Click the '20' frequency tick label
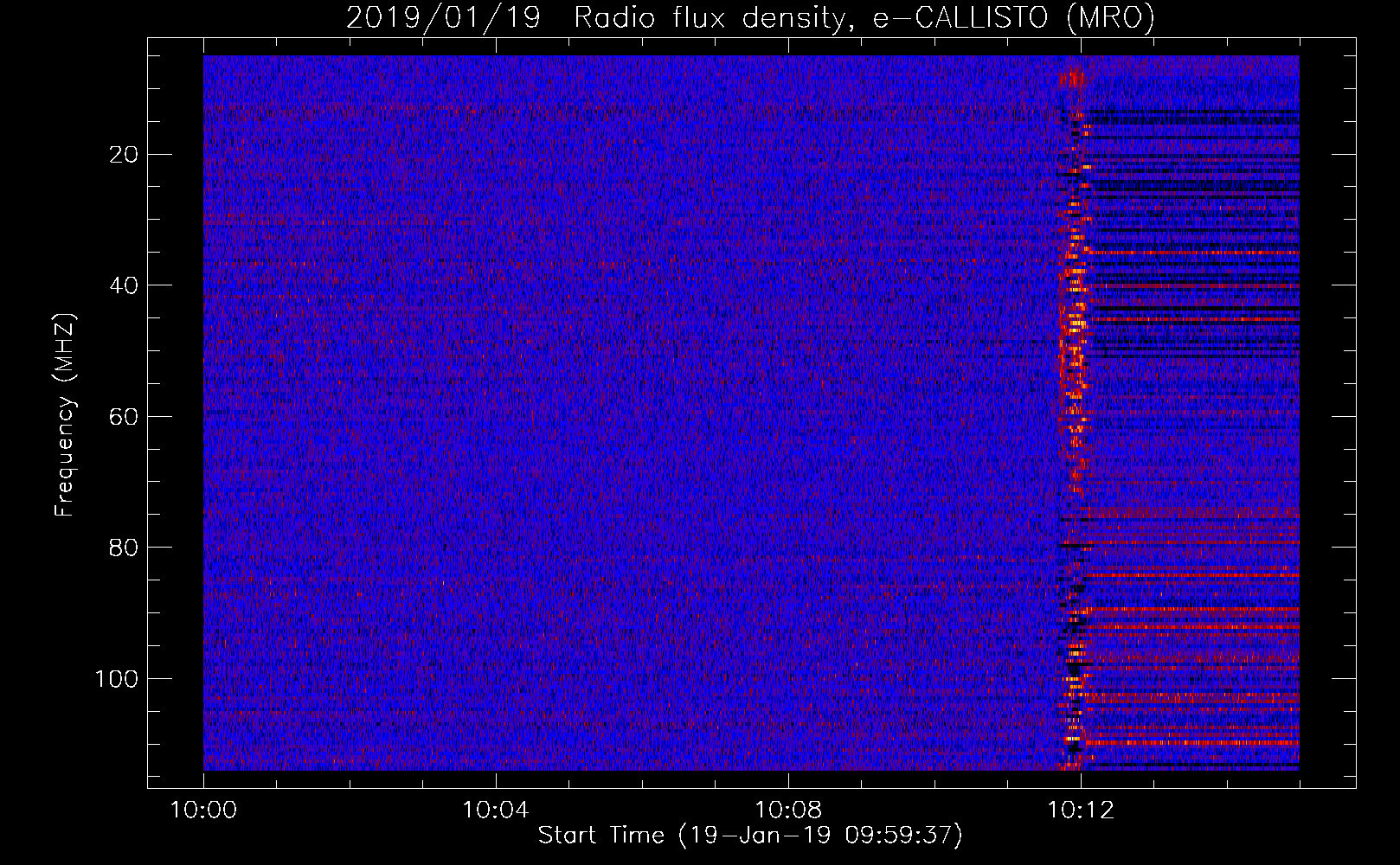1400x865 pixels. (x=124, y=155)
